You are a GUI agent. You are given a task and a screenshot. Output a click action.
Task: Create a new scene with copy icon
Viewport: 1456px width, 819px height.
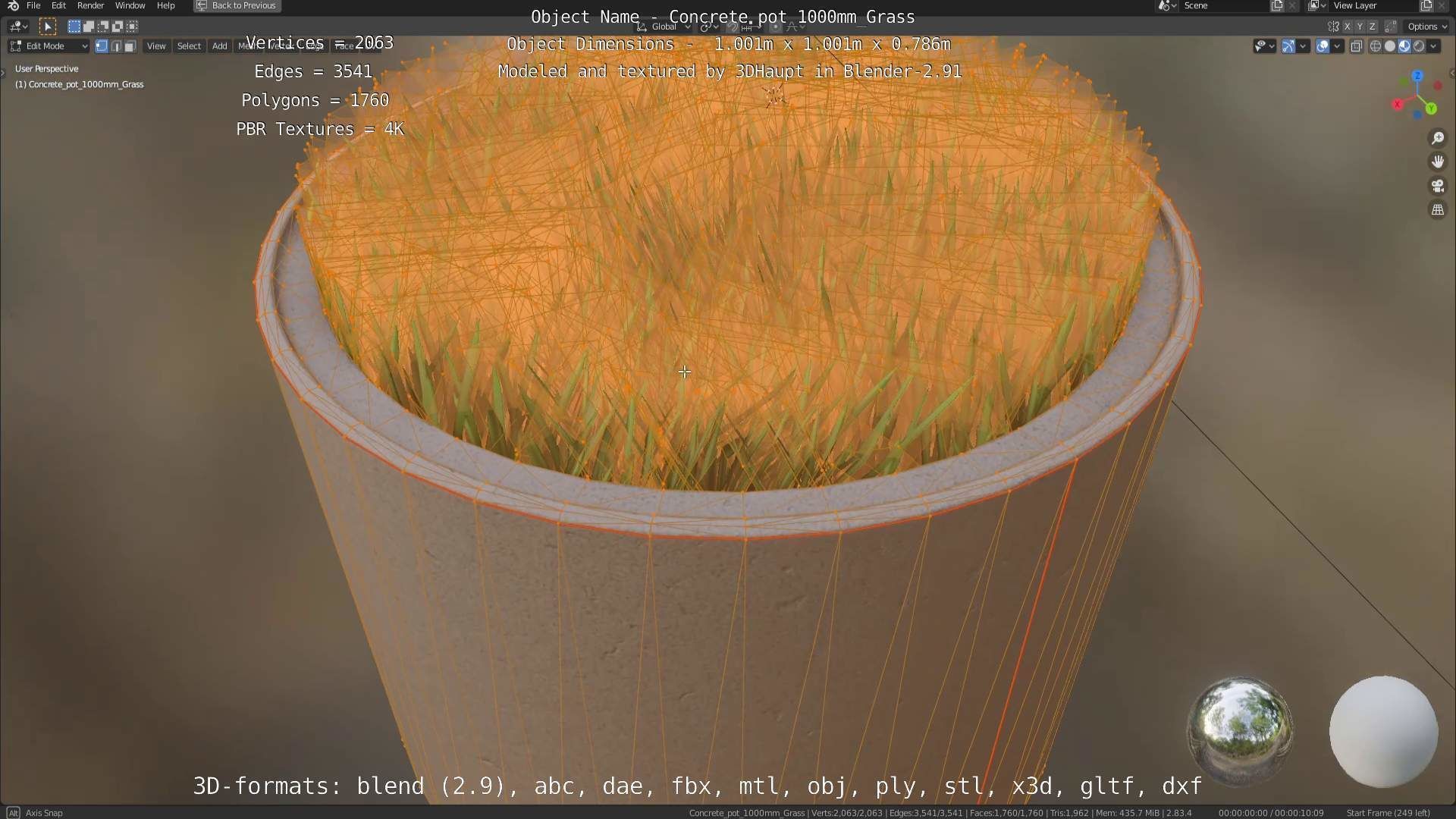[1277, 5]
